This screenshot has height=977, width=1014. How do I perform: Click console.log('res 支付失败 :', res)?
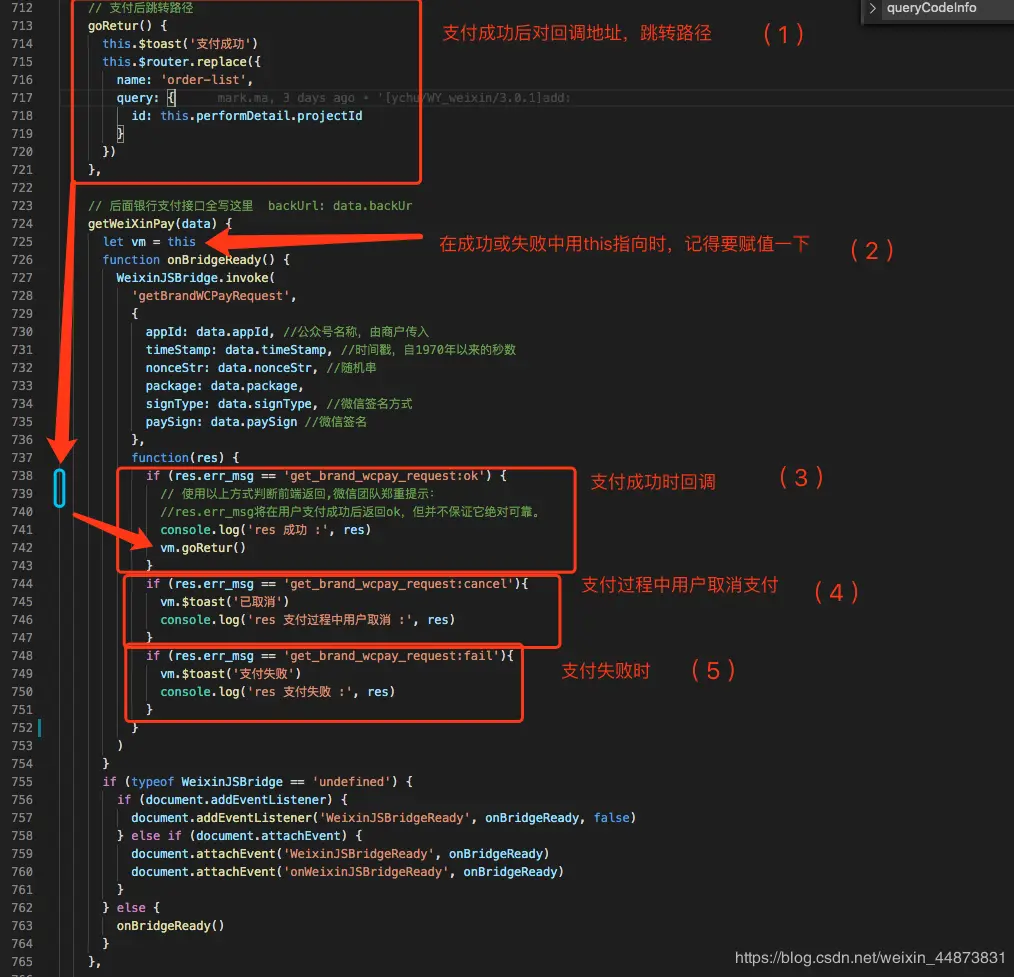click(277, 692)
